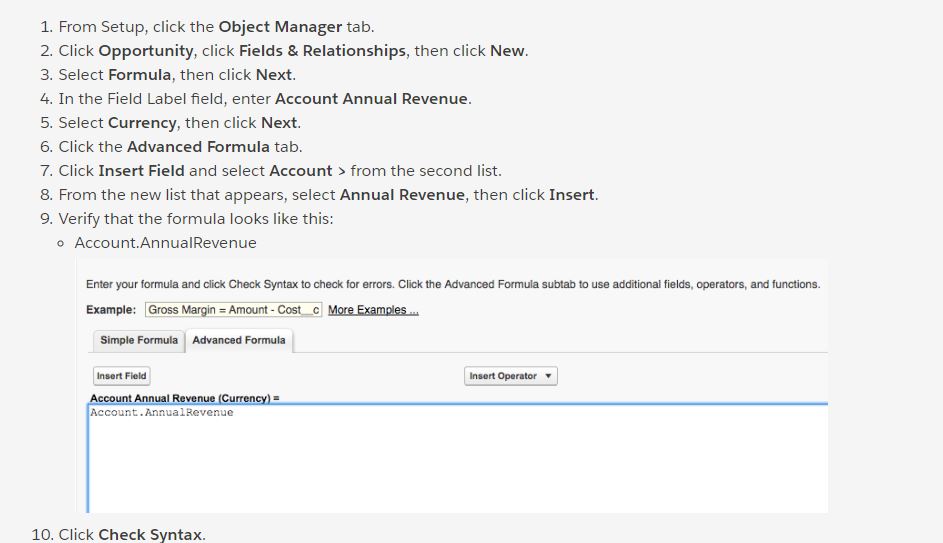Click bold Account Annual Revenue in step 4

(371, 99)
